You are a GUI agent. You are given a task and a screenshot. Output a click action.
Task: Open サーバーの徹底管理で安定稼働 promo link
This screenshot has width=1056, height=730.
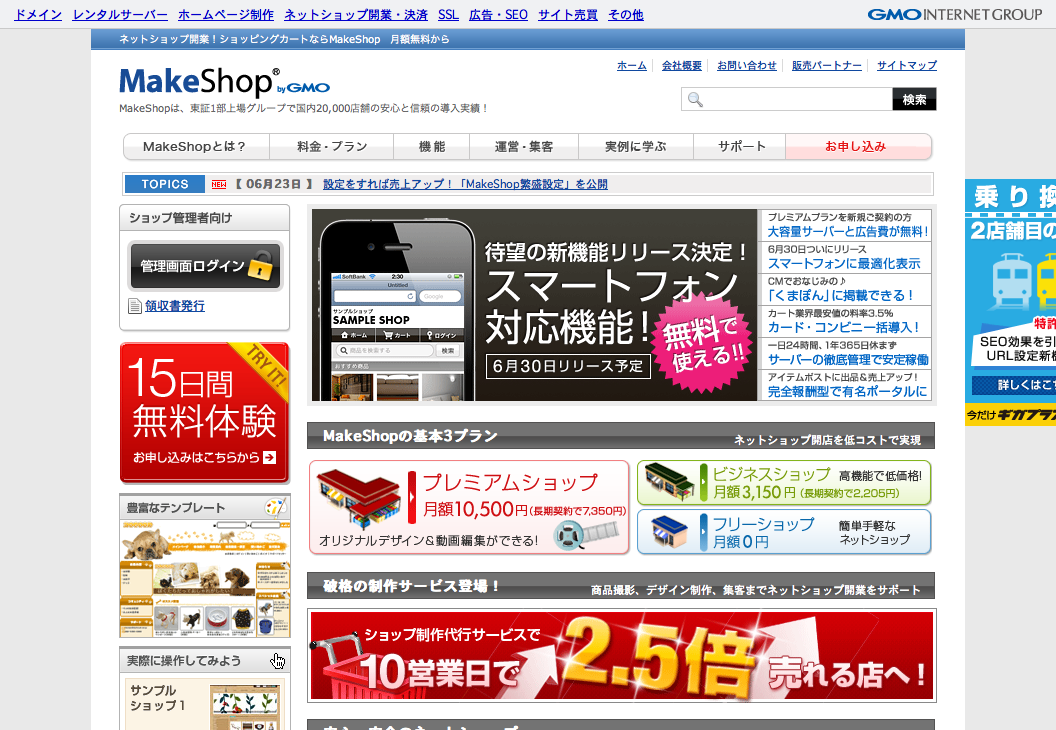point(848,360)
